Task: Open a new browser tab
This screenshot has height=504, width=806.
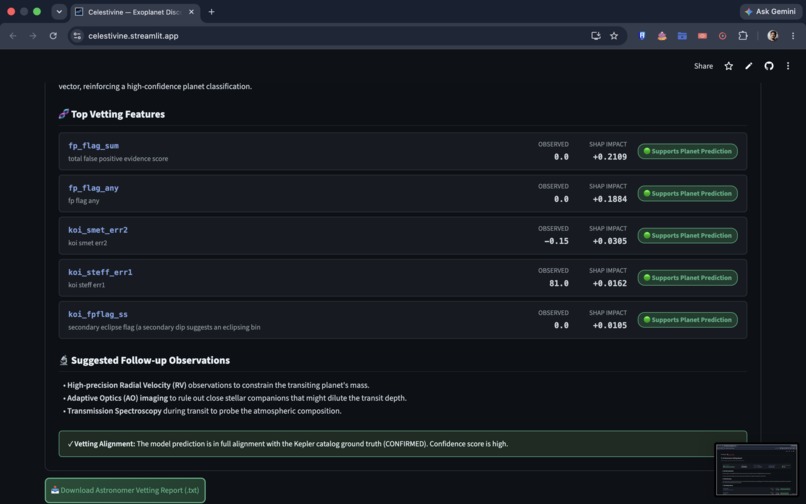Action: (x=211, y=11)
